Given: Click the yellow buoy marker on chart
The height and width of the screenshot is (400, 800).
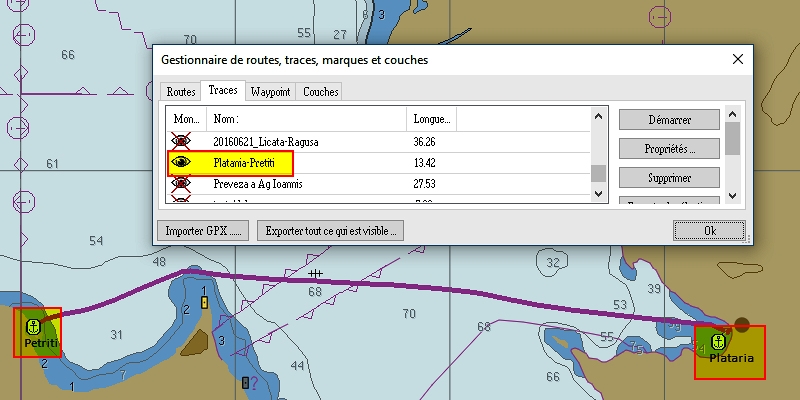Looking at the screenshot, I should pos(204,301).
